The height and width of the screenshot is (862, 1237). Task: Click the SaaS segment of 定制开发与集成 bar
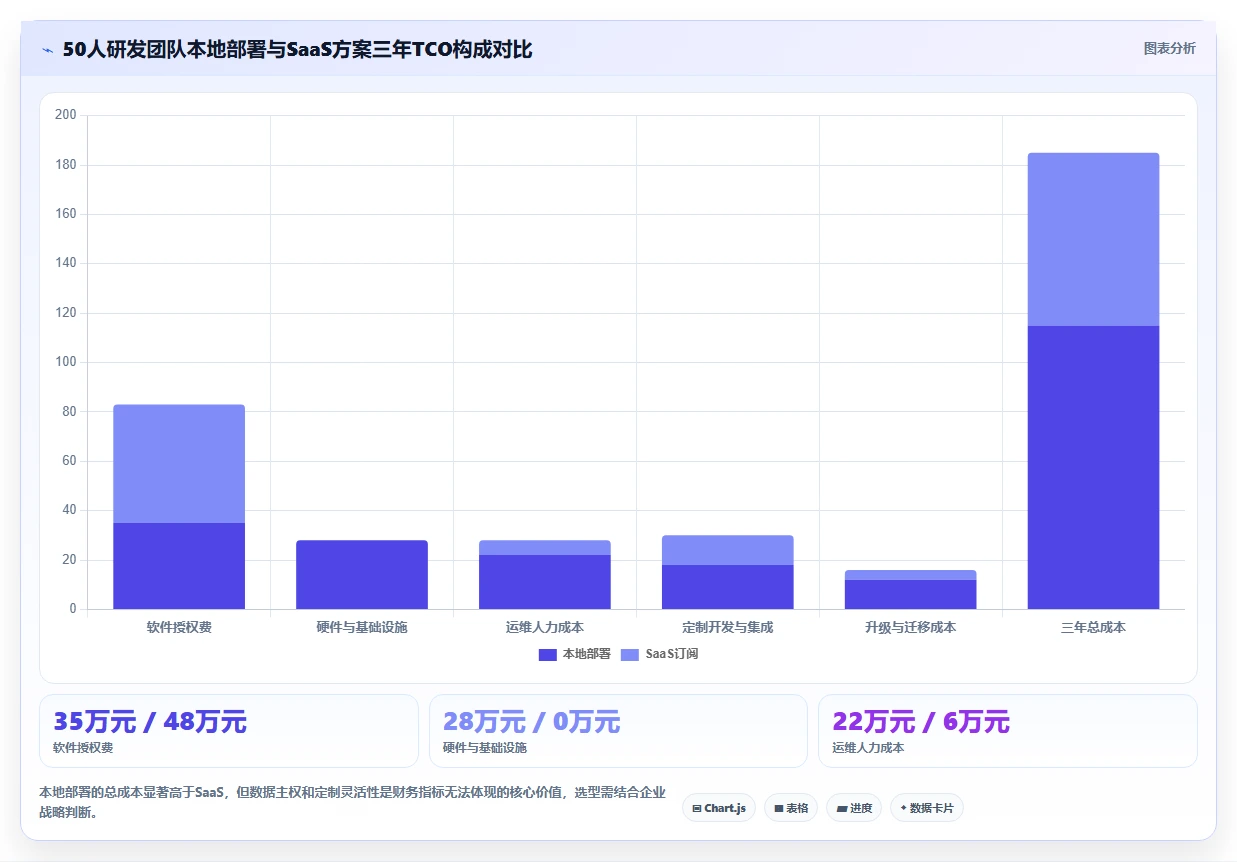coord(728,550)
